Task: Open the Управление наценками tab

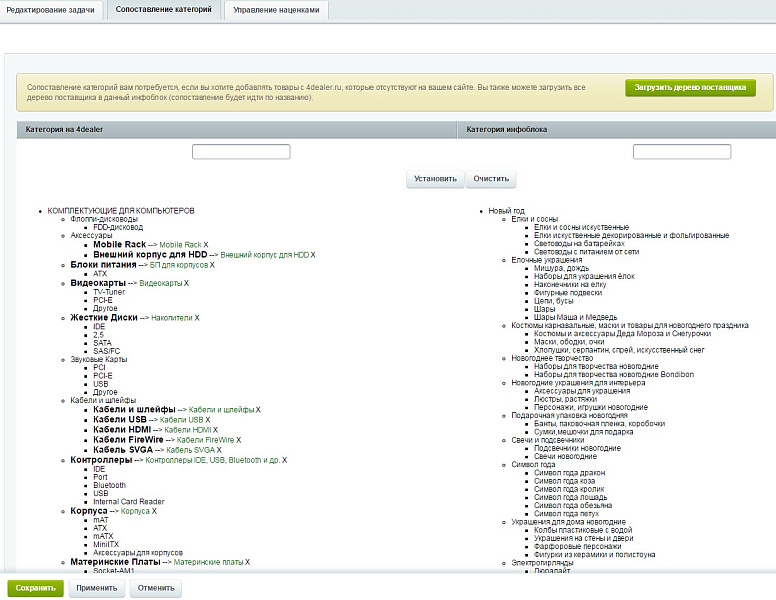Action: pyautogui.click(x=277, y=9)
